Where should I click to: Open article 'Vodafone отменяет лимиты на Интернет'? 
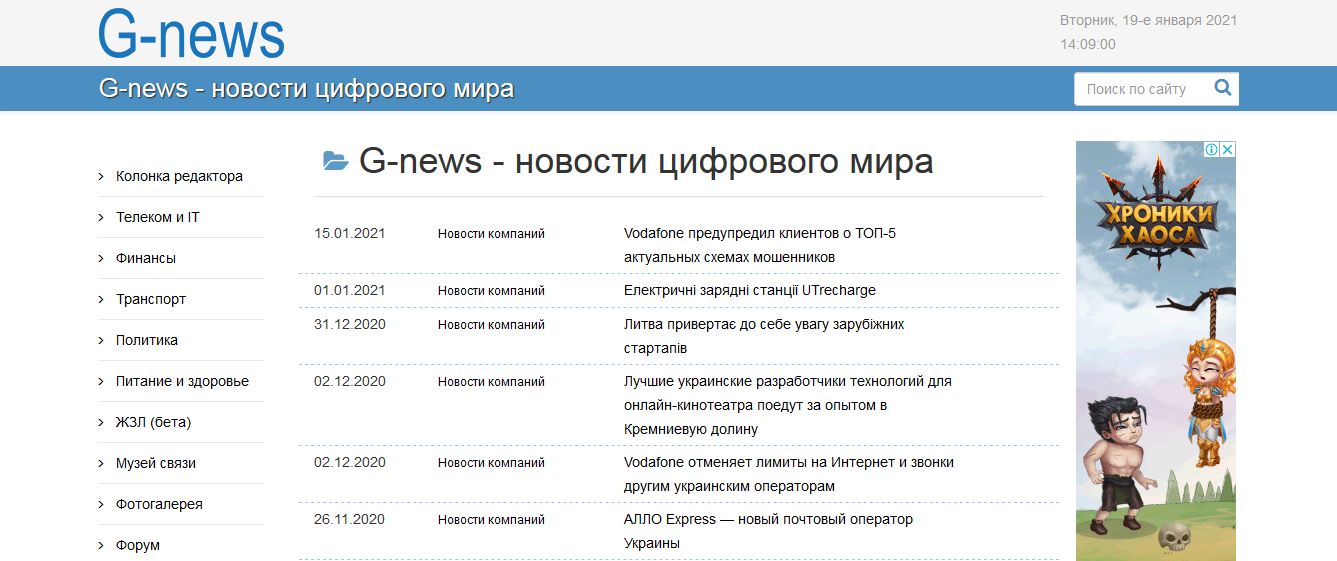789,474
